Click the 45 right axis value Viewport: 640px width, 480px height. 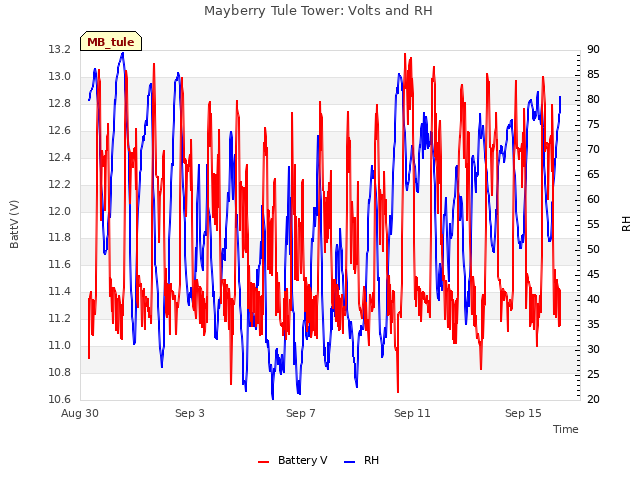(x=593, y=274)
